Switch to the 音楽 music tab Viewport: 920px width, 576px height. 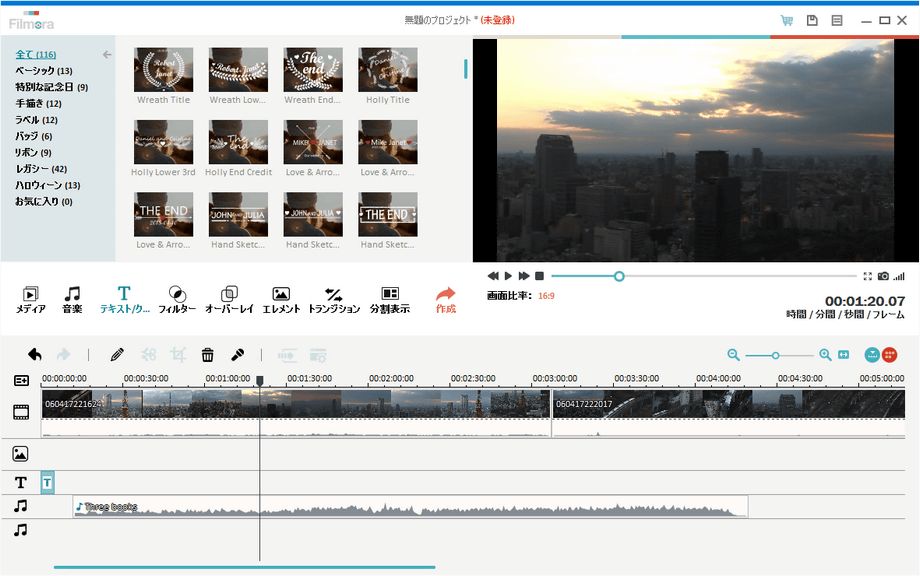(x=72, y=299)
